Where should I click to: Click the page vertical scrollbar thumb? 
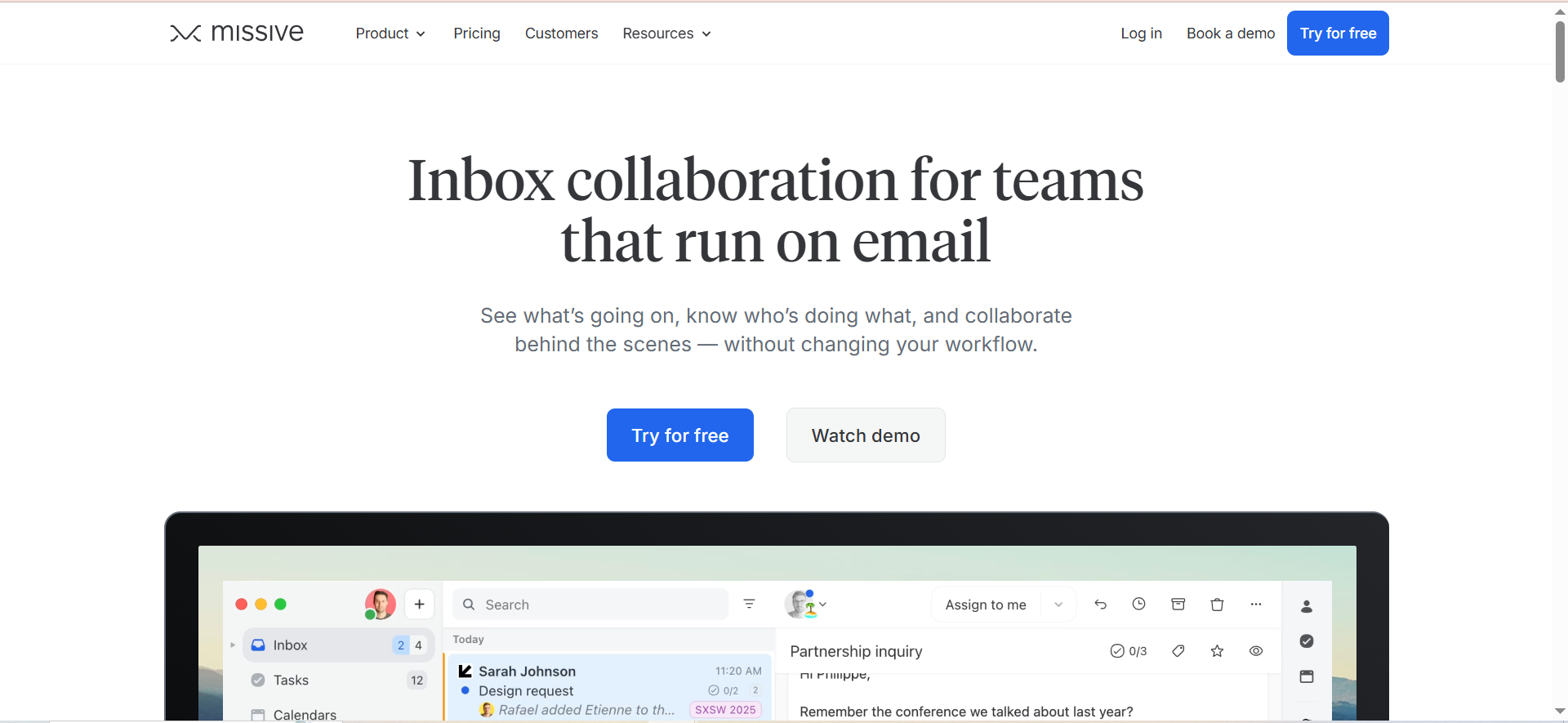1560,51
